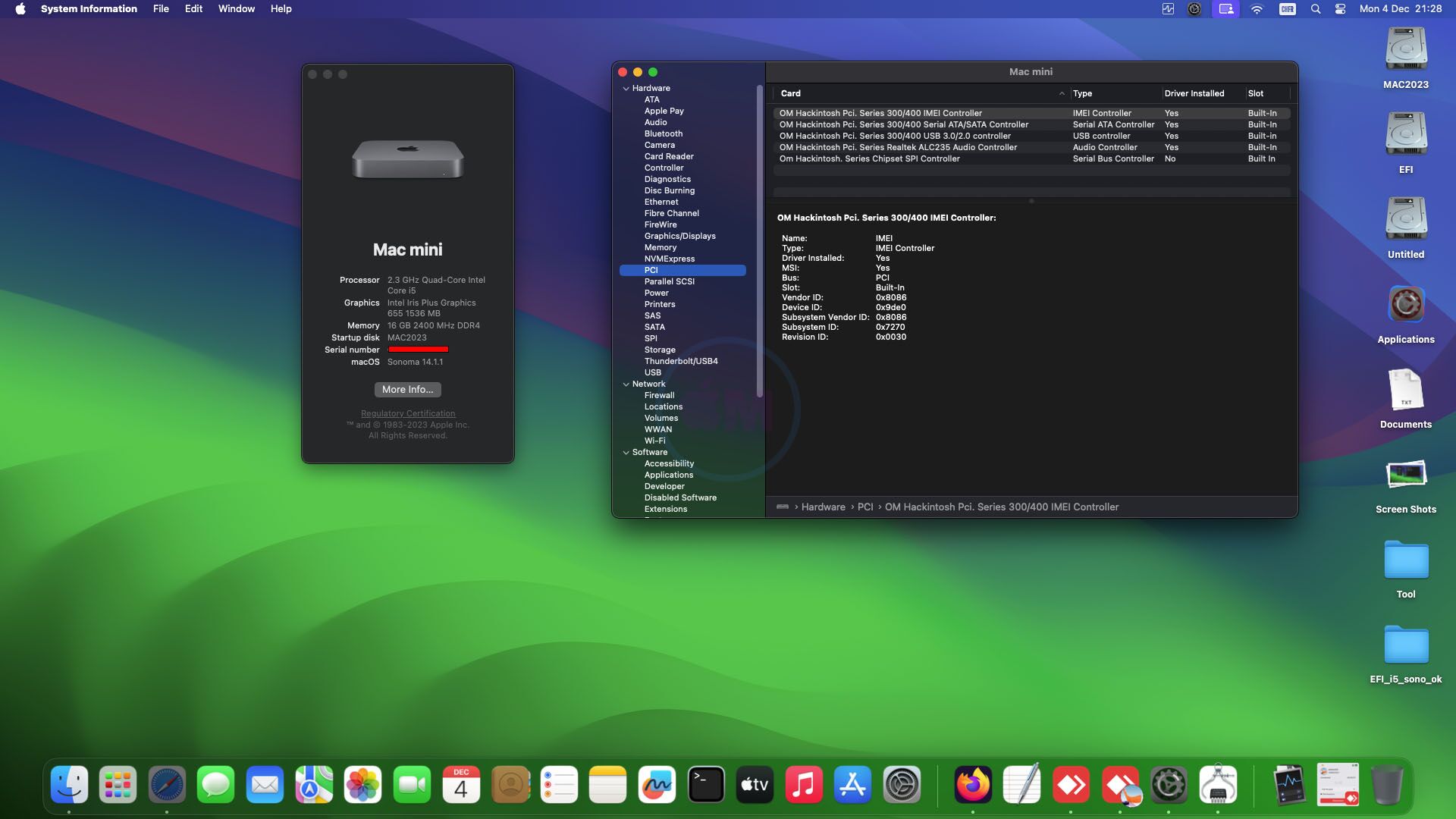Select Wi-Fi in the Network section
Screen dimensions: 1456x819
[x=654, y=441]
